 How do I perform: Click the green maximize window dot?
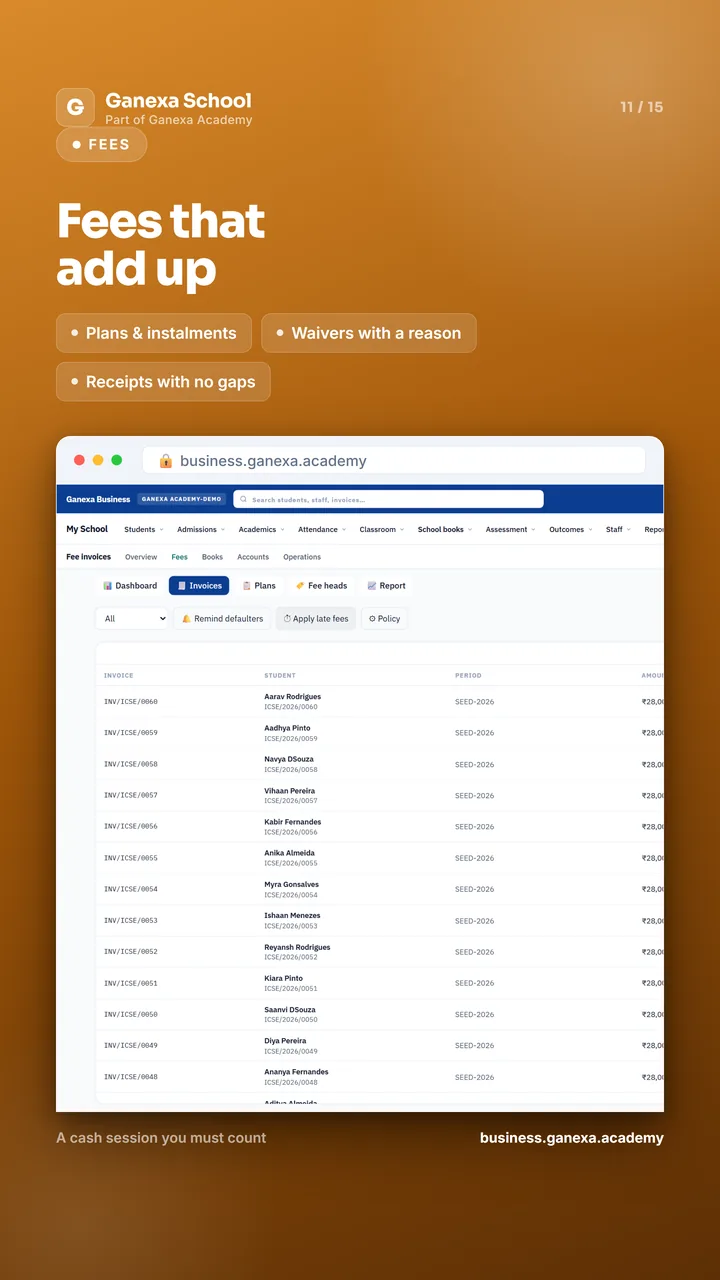(x=117, y=460)
